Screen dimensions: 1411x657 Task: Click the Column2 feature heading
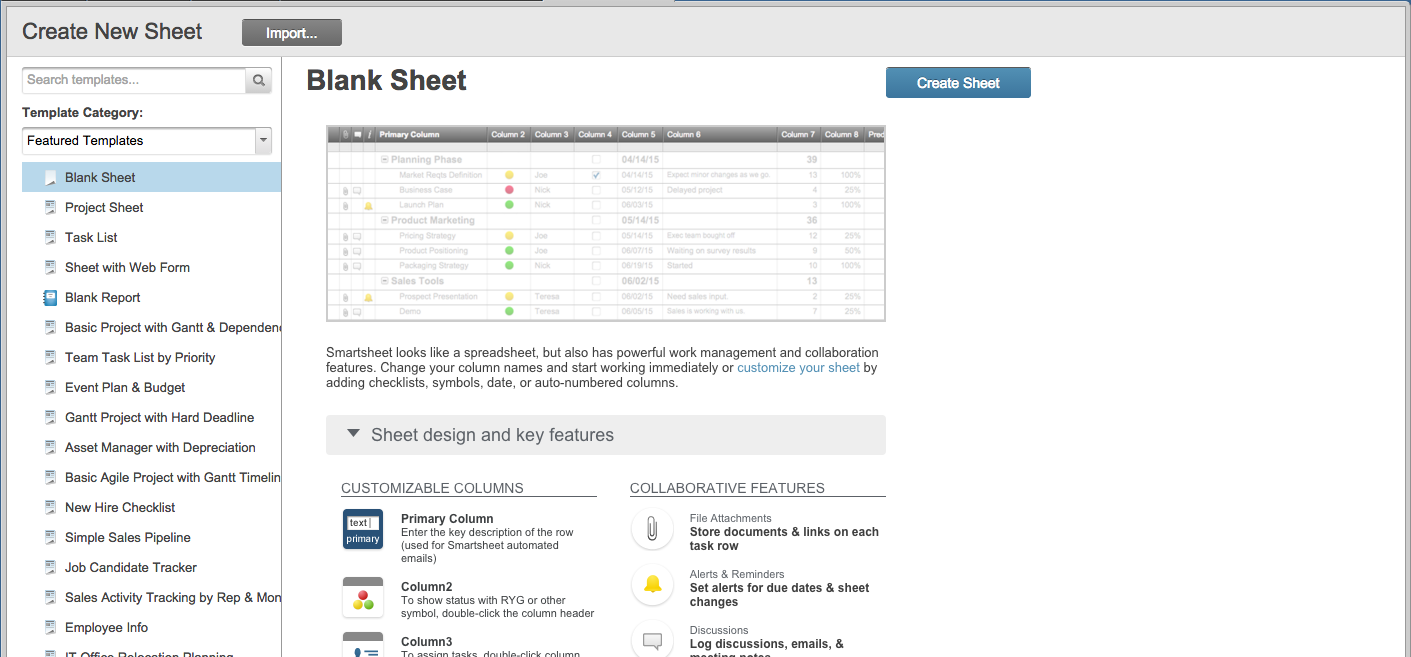pos(427,587)
